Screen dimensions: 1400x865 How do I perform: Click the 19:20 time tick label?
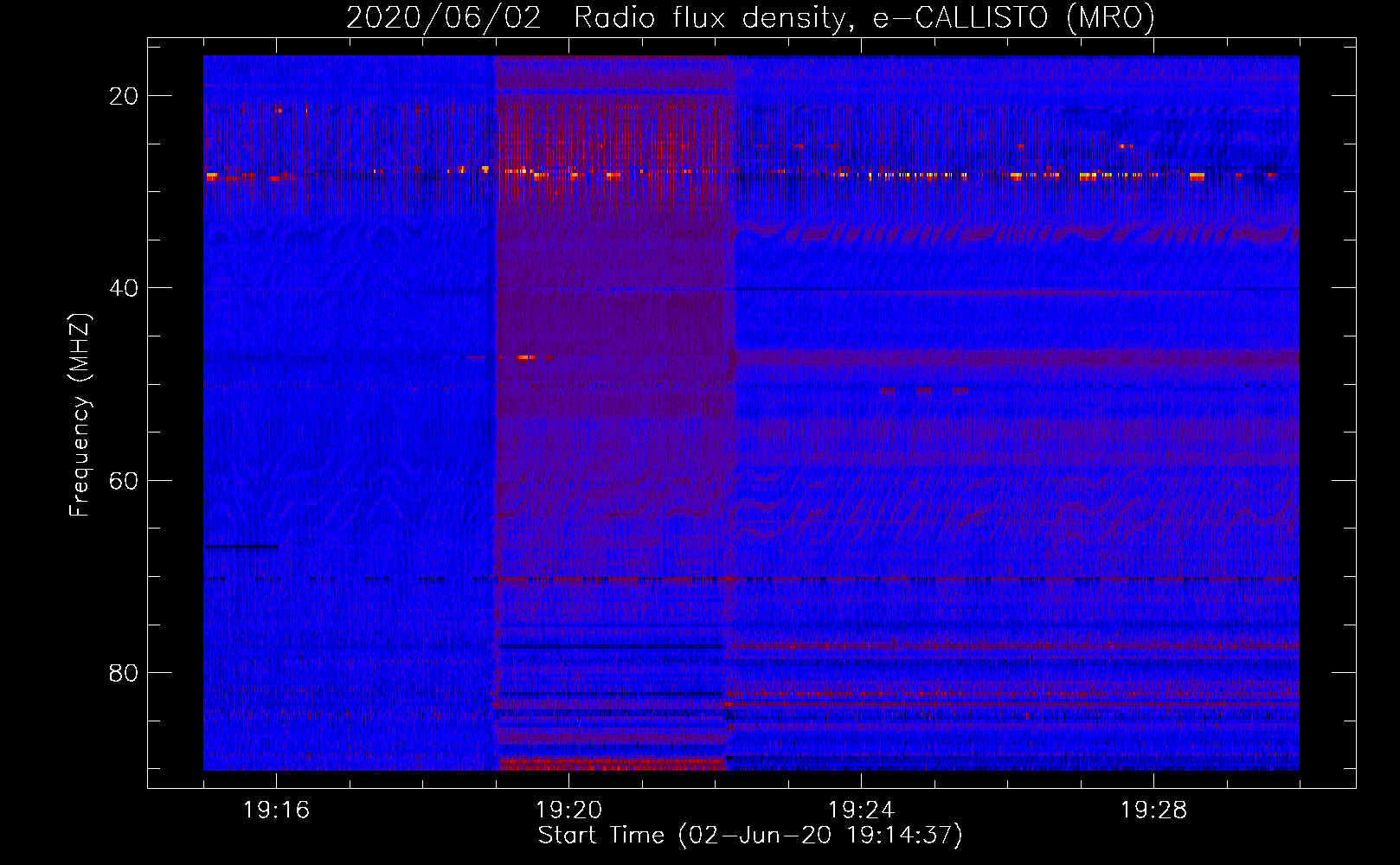click(x=568, y=811)
